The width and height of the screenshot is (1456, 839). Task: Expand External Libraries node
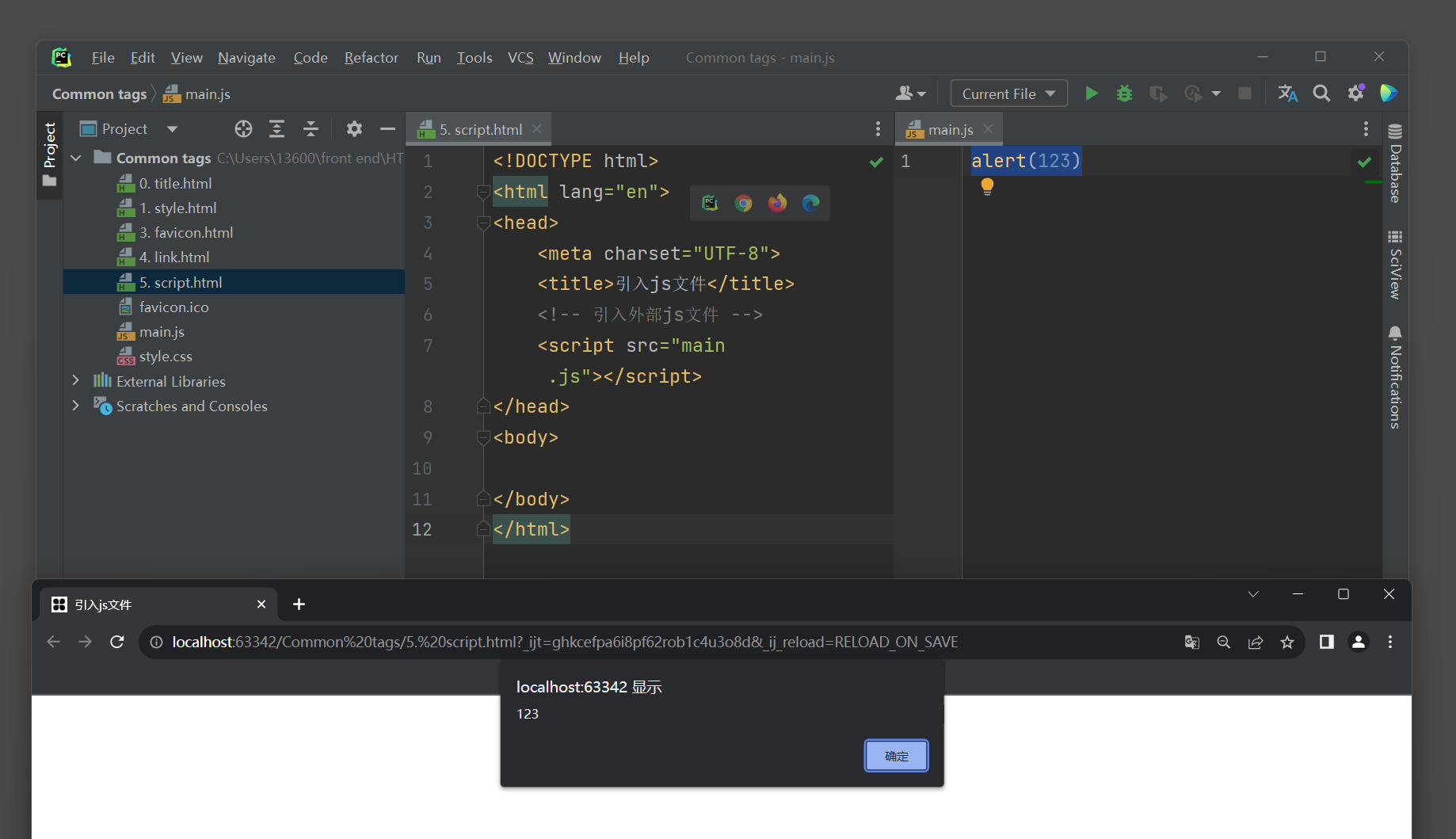pyautogui.click(x=76, y=381)
